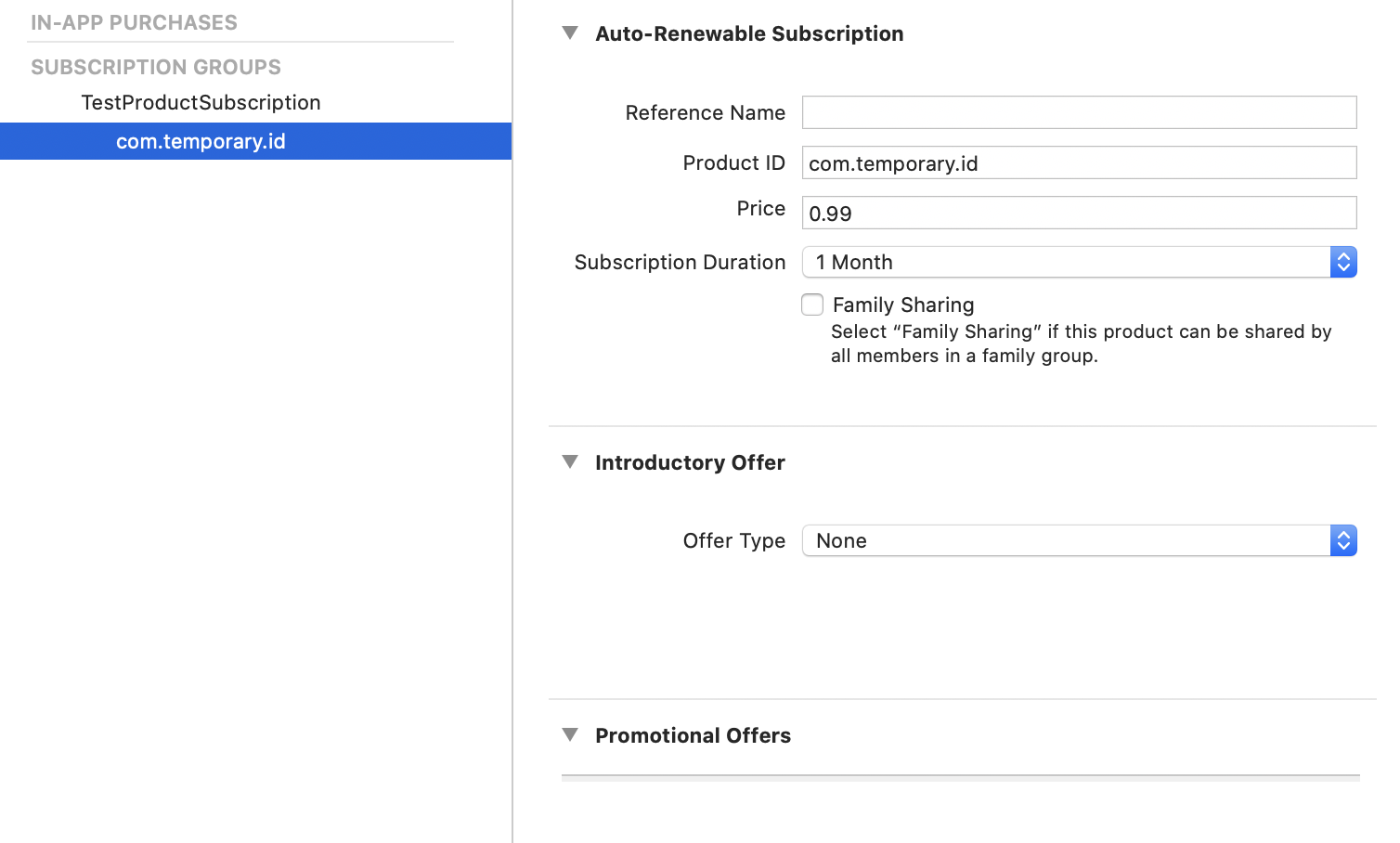Click the Price field containing 0.99

(x=1079, y=214)
